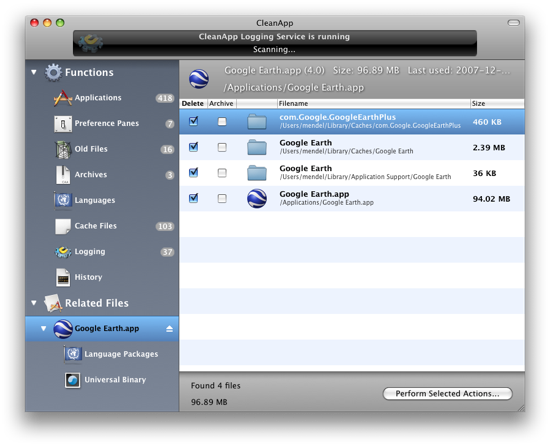Open the Logging icon item
The width and height of the screenshot is (550, 446).
[x=63, y=252]
